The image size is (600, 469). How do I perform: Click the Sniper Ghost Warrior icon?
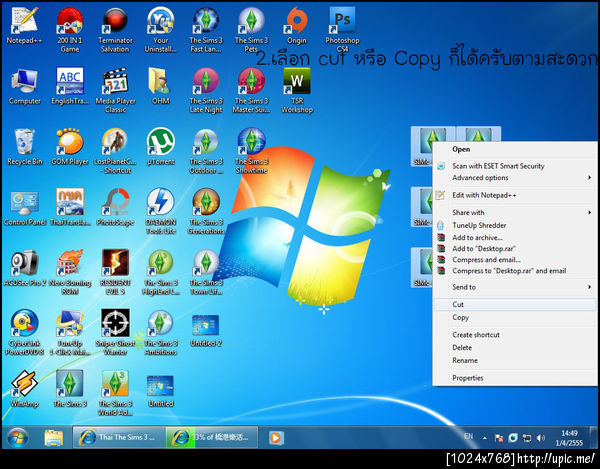tap(115, 333)
